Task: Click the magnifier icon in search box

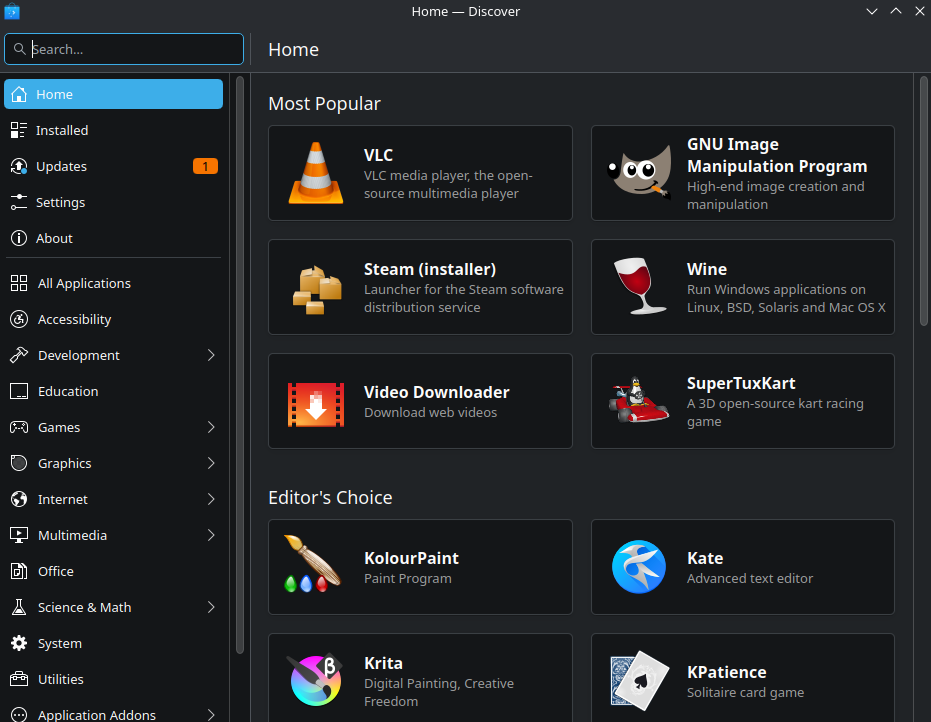Action: click(x=20, y=49)
